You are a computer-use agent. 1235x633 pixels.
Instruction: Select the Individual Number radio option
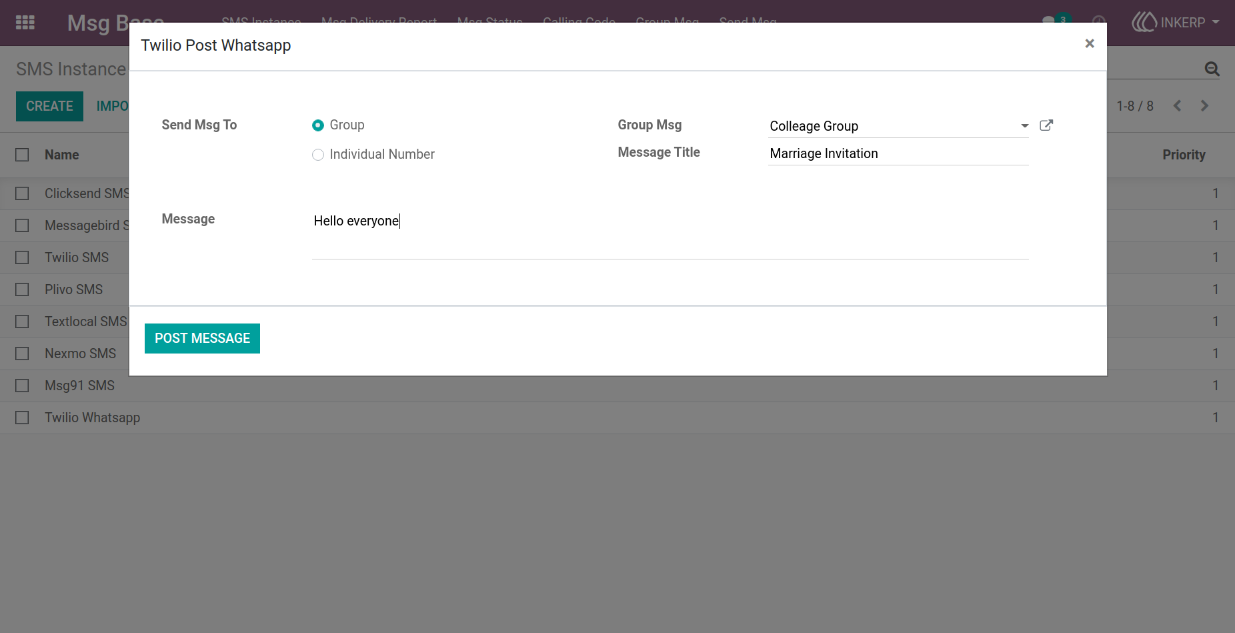(318, 154)
